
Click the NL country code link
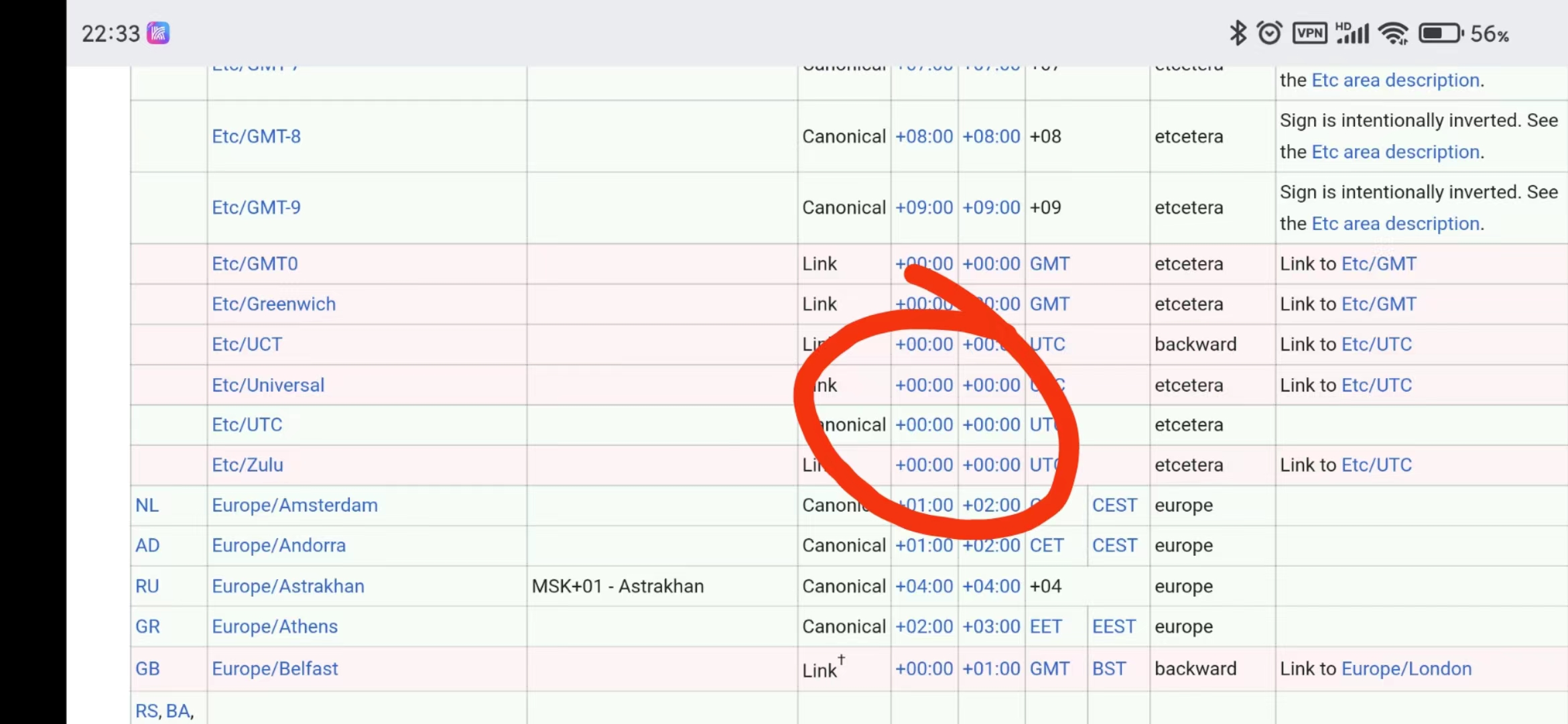(x=147, y=505)
